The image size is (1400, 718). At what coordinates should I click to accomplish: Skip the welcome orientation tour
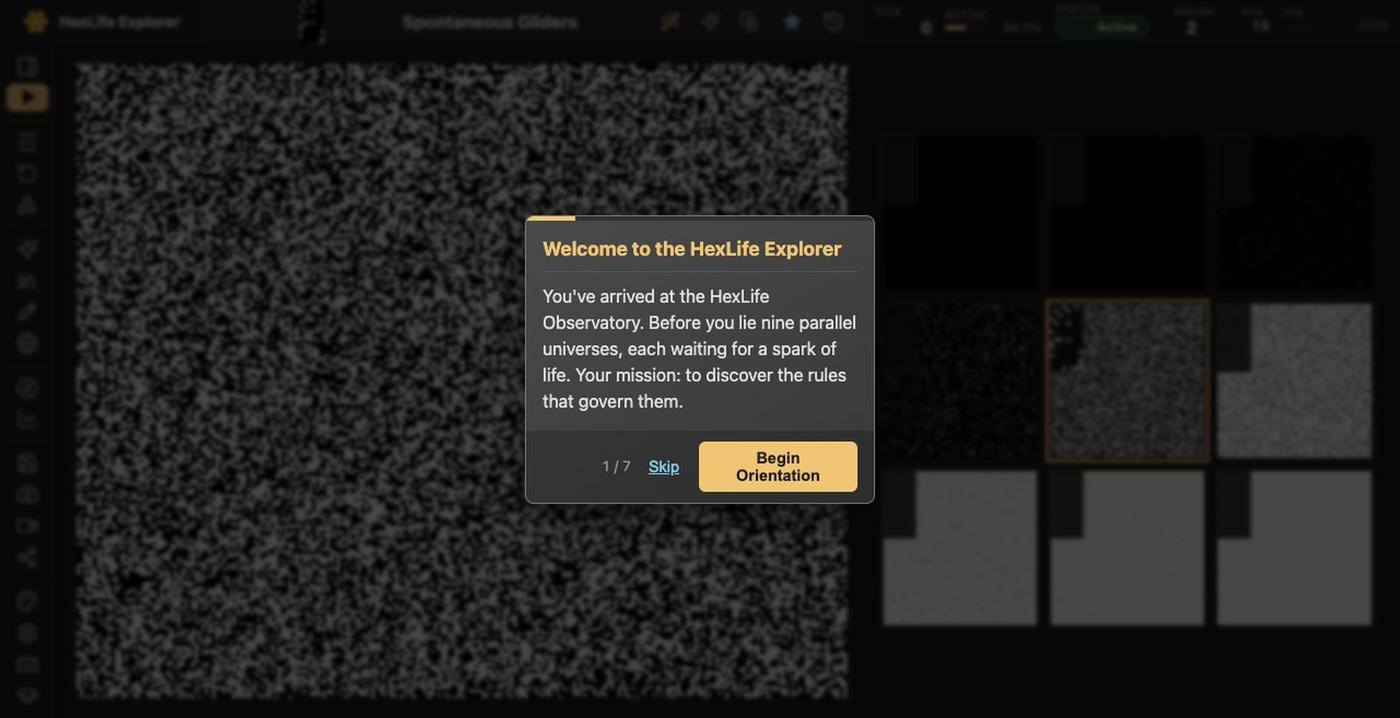point(664,467)
